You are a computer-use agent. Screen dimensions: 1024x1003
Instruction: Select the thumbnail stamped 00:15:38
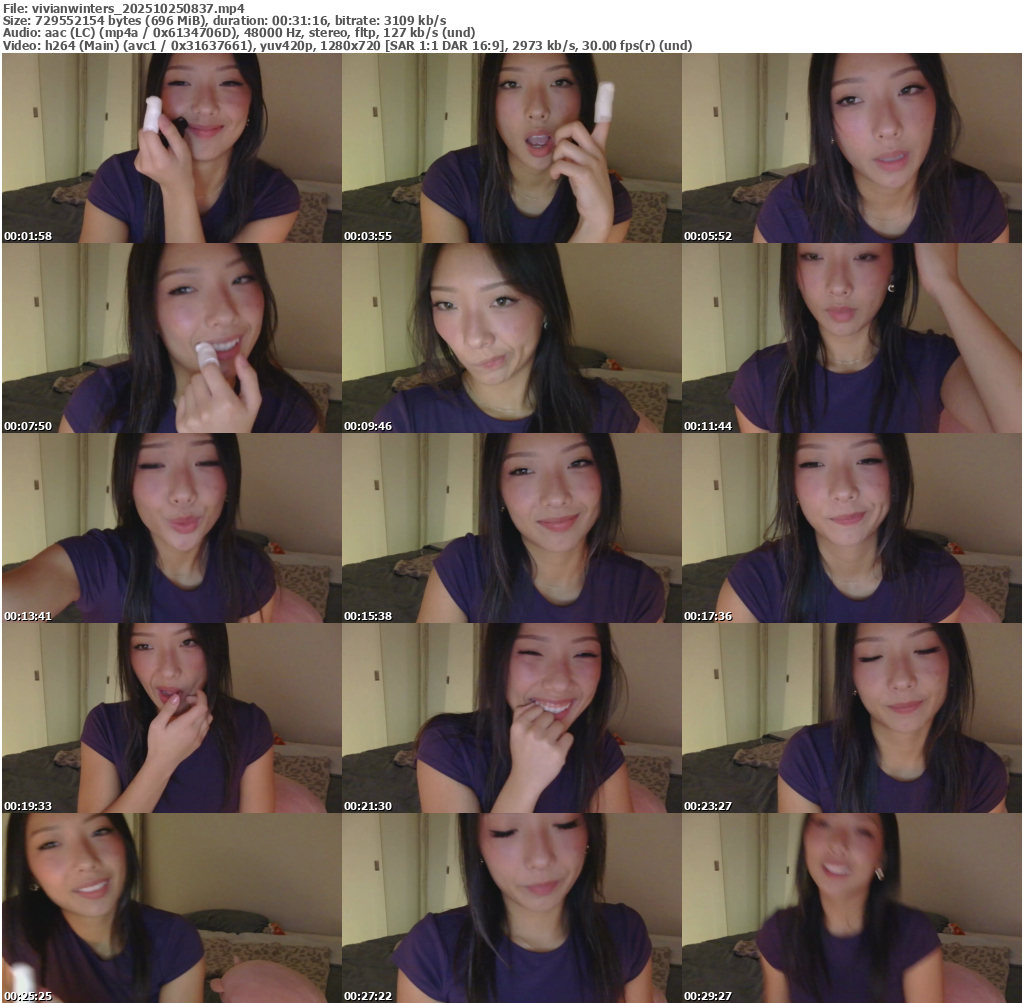pyautogui.click(x=512, y=528)
